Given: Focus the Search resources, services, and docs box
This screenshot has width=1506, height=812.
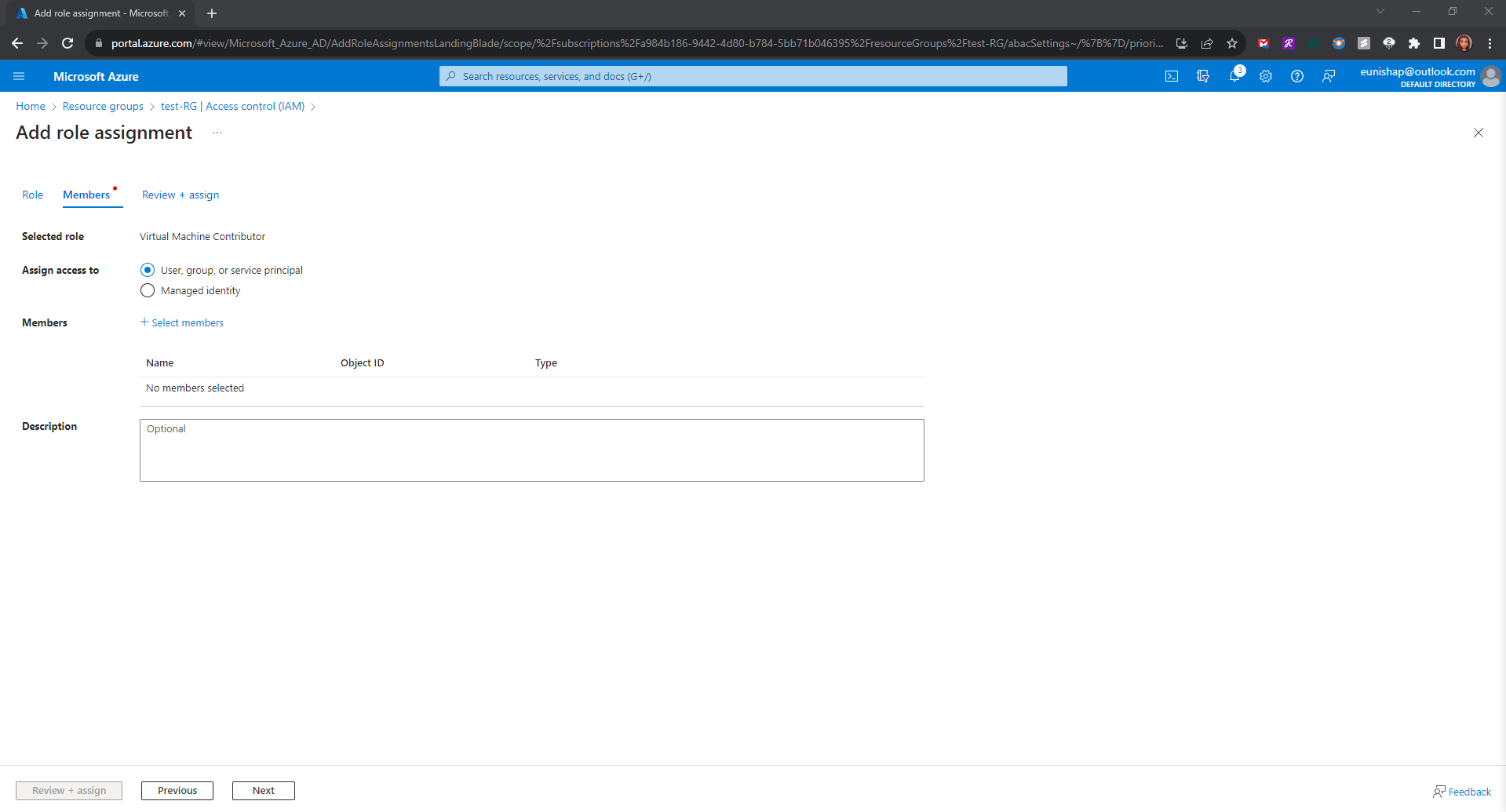Looking at the screenshot, I should (753, 76).
